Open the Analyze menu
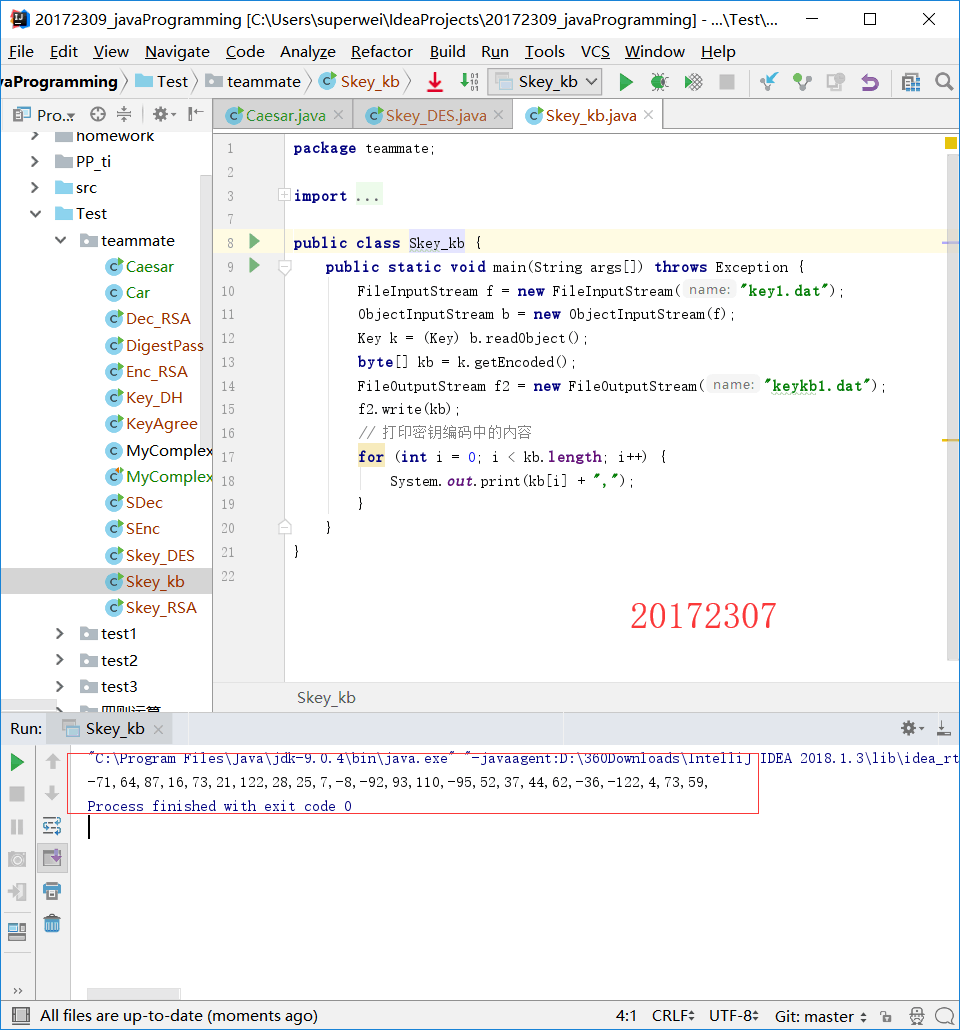Image resolution: width=960 pixels, height=1030 pixels. (308, 52)
